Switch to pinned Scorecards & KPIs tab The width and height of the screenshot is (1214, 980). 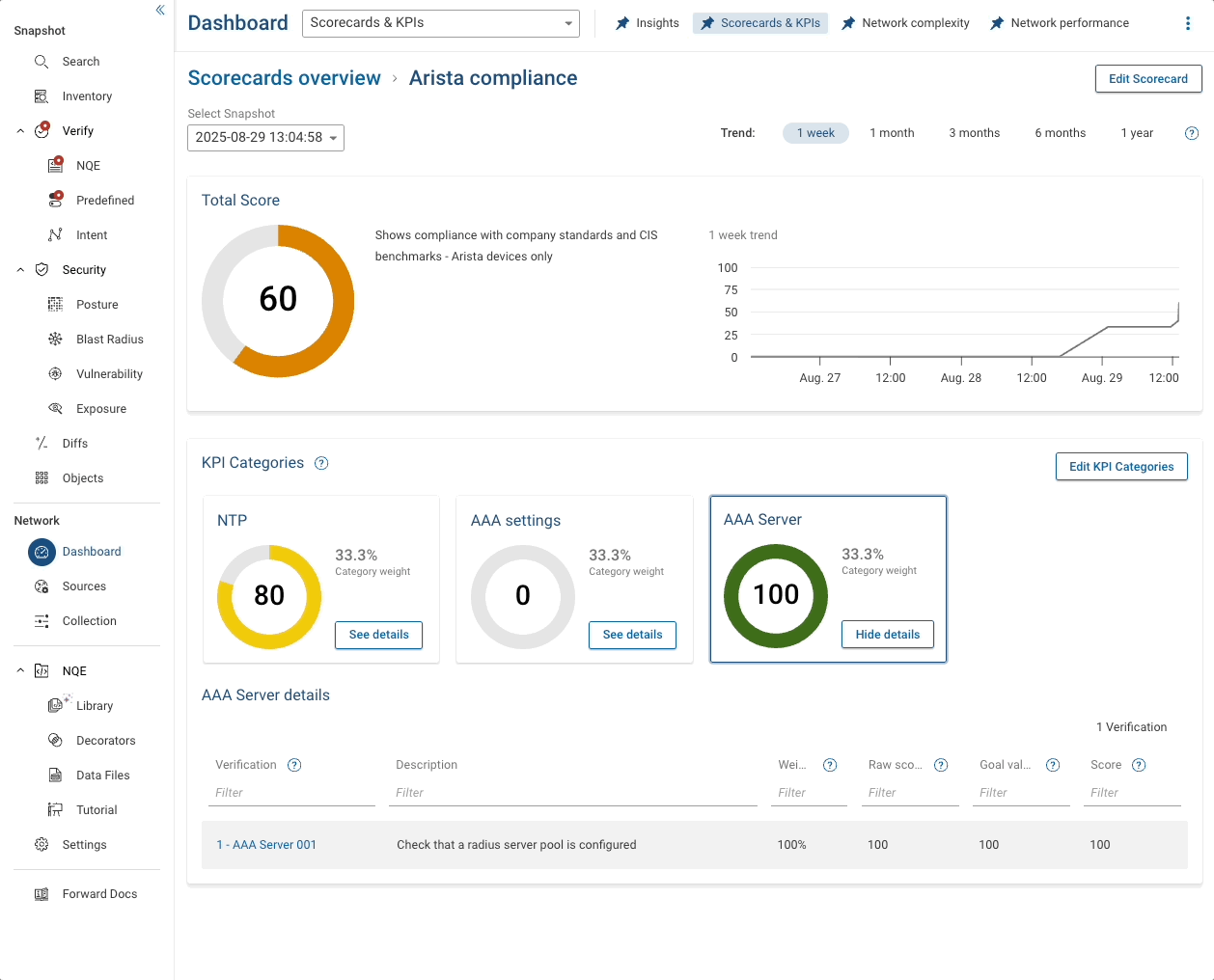760,23
